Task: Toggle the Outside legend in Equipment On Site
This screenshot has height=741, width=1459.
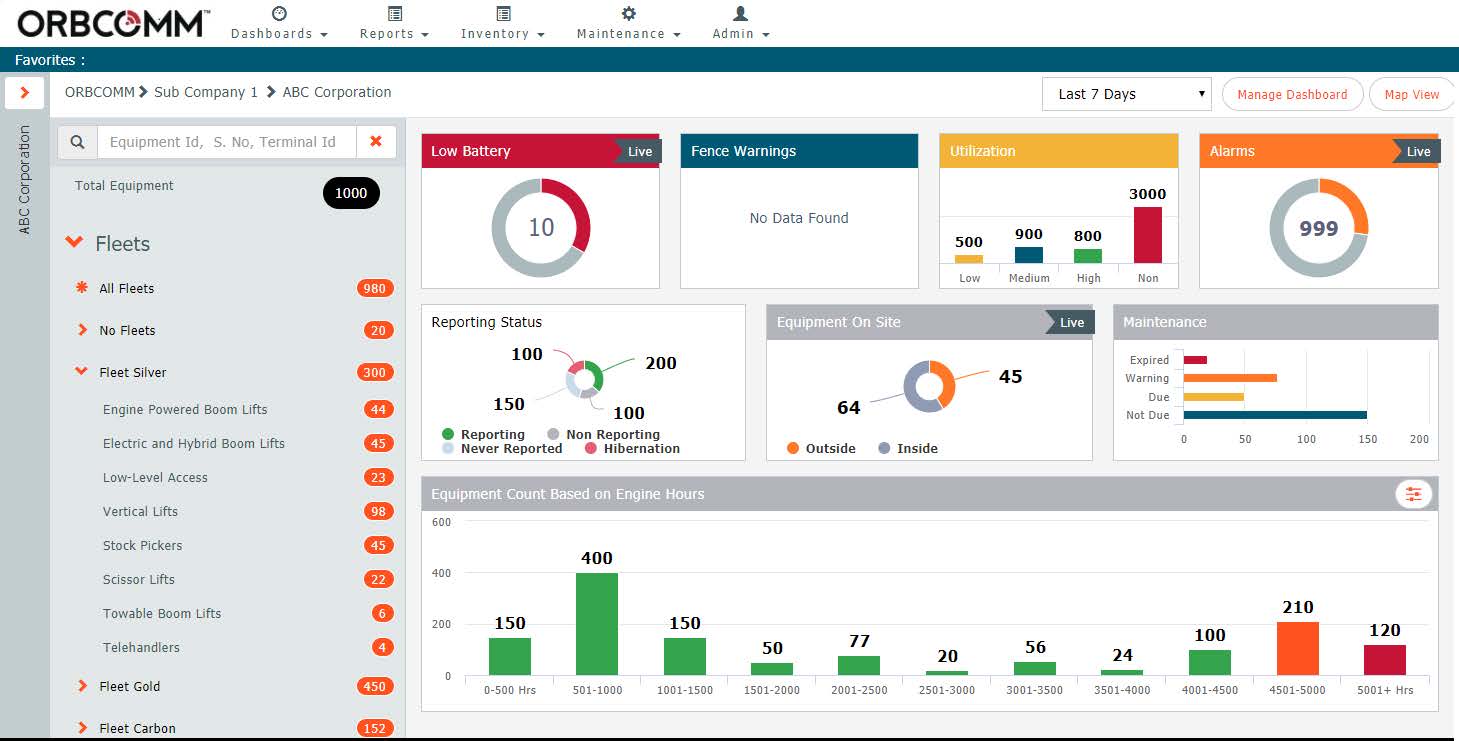Action: 821,448
